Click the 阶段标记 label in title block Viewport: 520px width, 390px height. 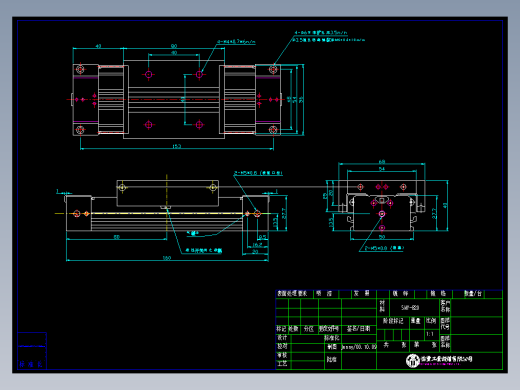(393, 321)
